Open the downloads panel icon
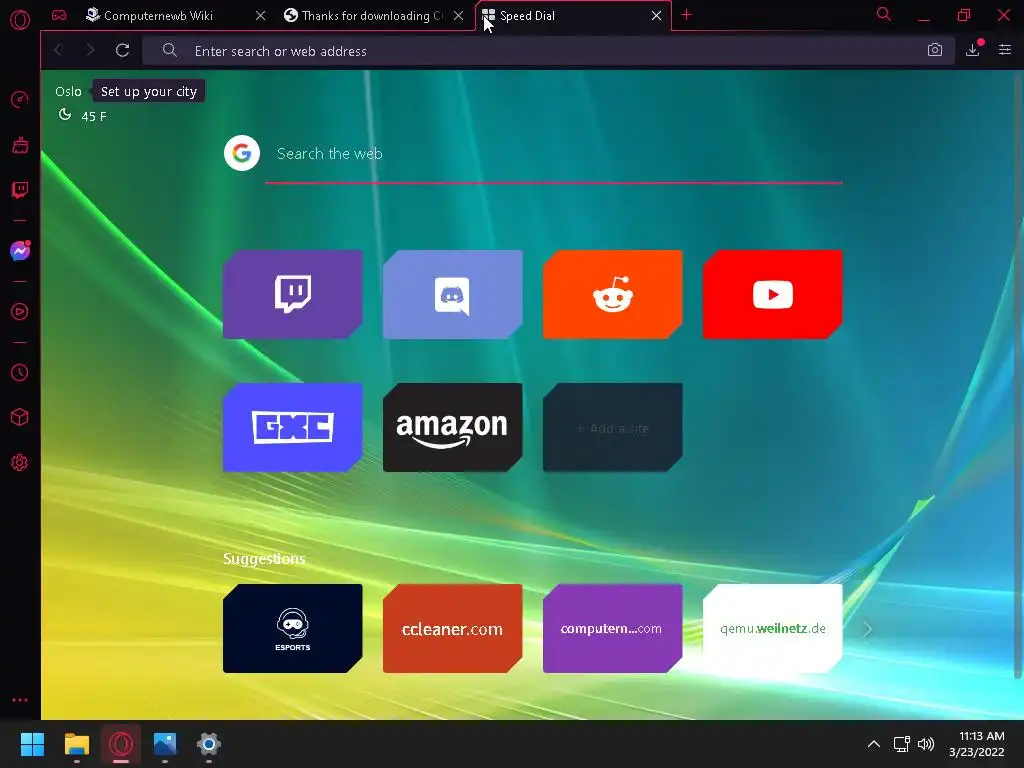 coord(973,50)
